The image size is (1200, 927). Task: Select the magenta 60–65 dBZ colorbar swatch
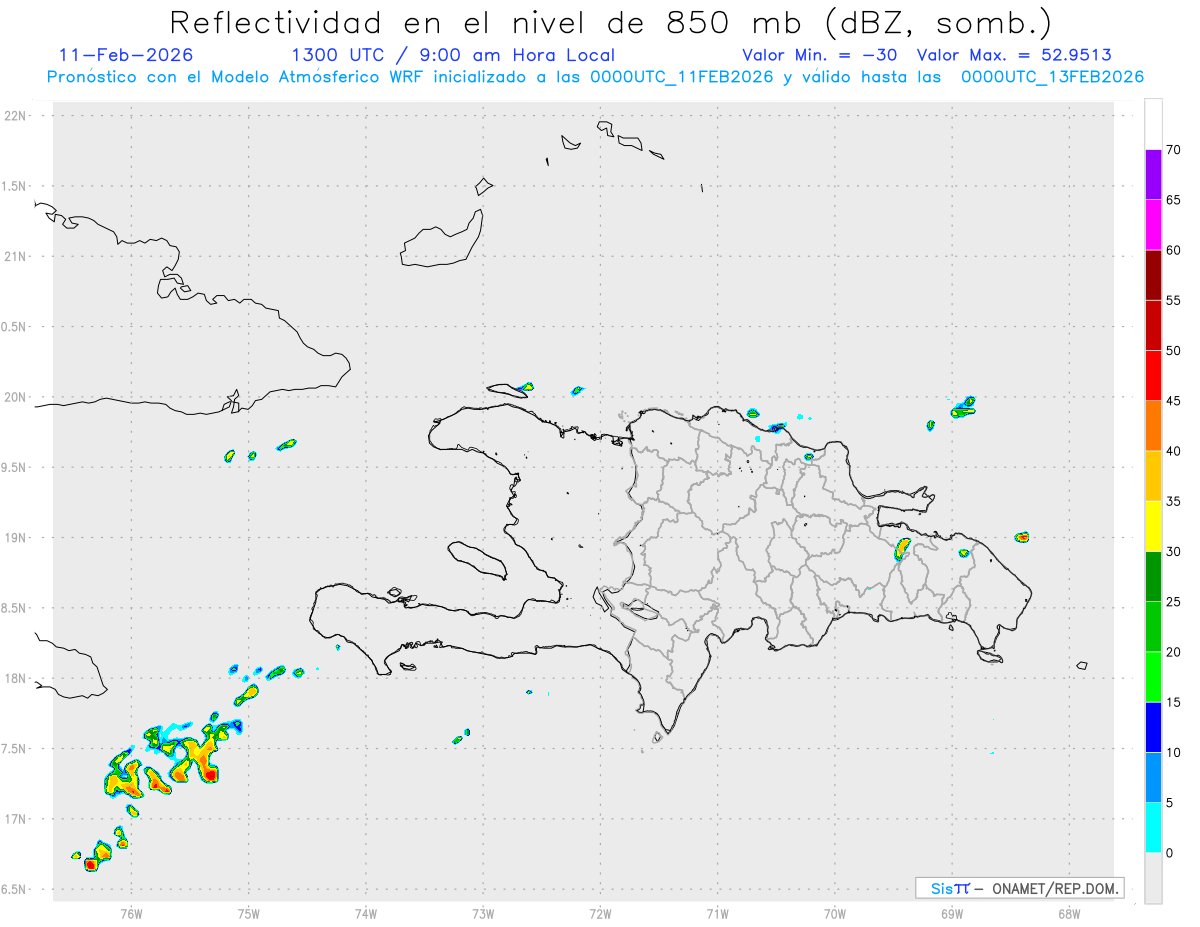tap(1153, 224)
